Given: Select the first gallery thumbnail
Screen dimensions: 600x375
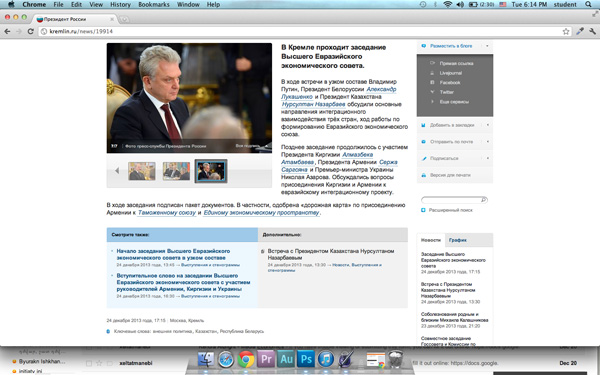Looking at the screenshot, I should (142, 171).
